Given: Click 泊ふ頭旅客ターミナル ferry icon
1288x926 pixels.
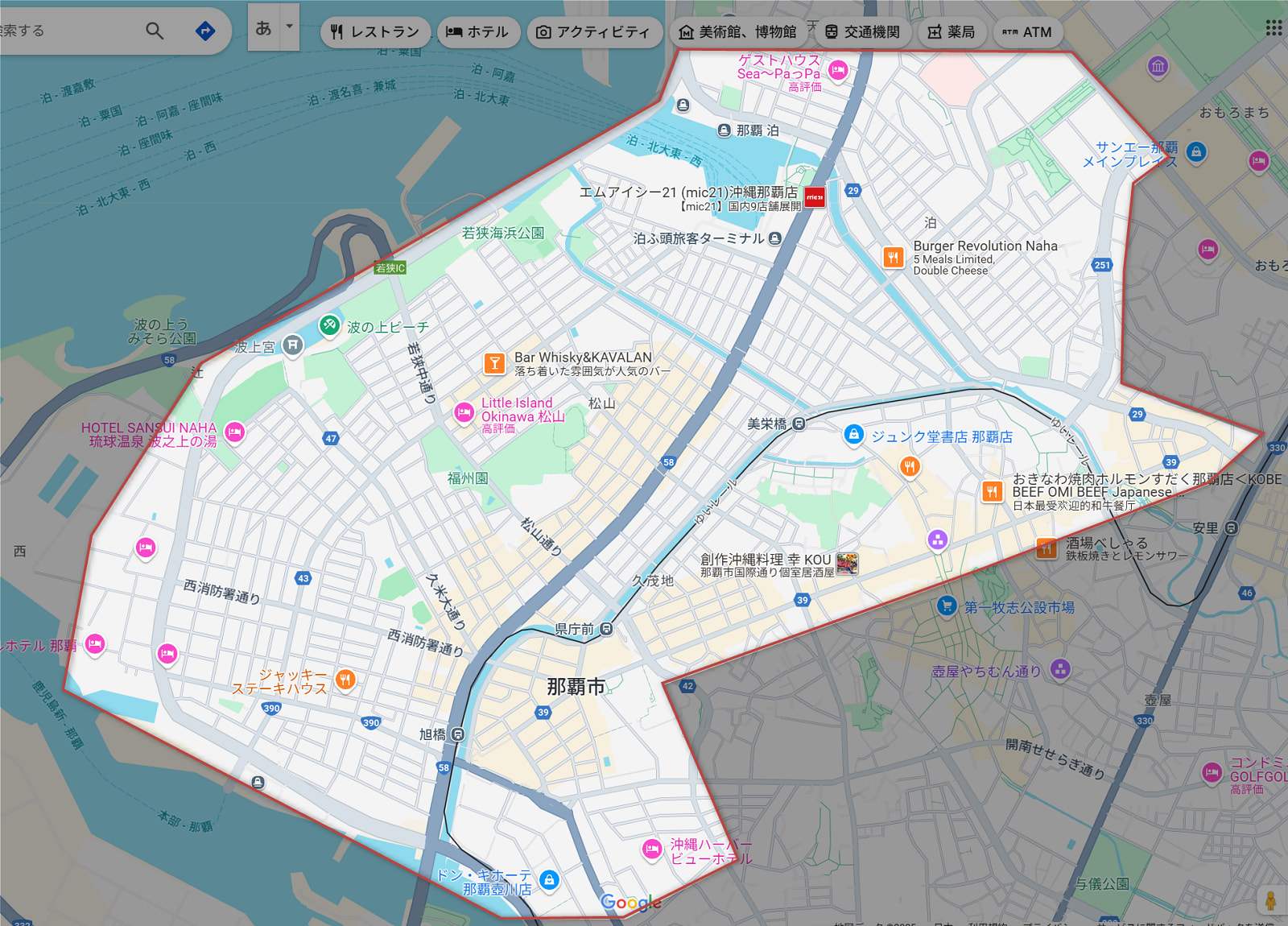Looking at the screenshot, I should tap(774, 238).
